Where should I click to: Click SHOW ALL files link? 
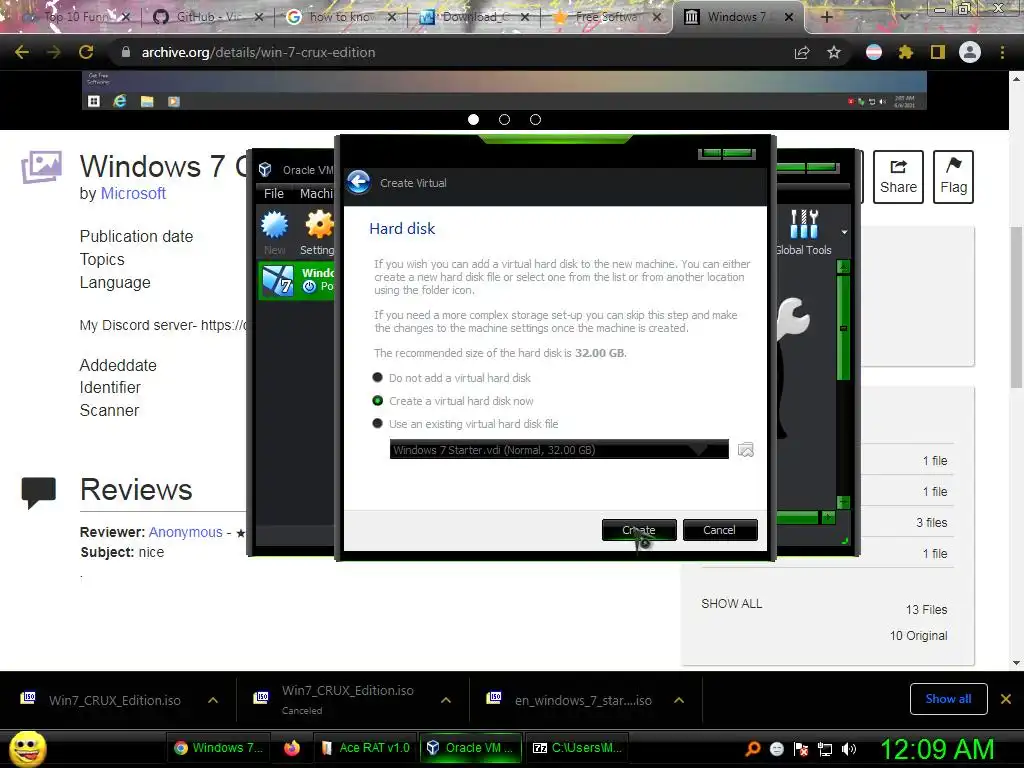click(x=731, y=603)
